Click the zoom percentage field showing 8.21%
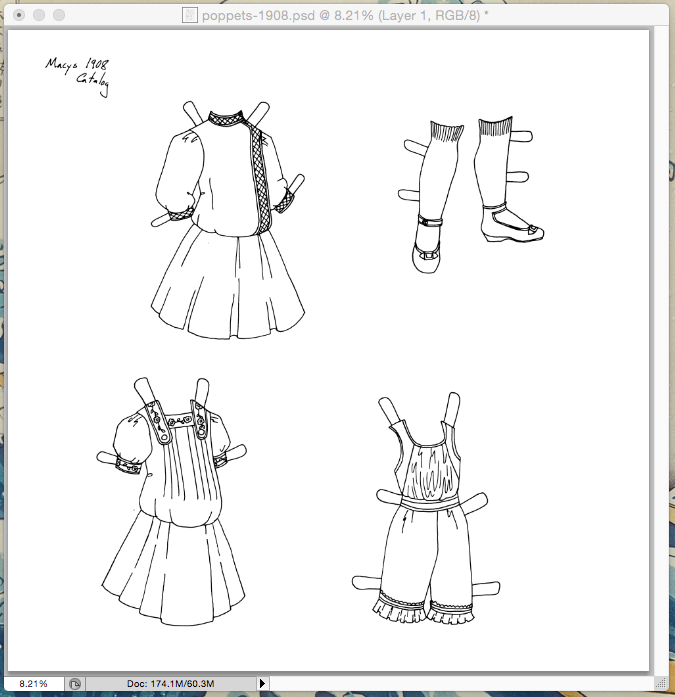Image resolution: width=675 pixels, height=697 pixels. [x=34, y=683]
